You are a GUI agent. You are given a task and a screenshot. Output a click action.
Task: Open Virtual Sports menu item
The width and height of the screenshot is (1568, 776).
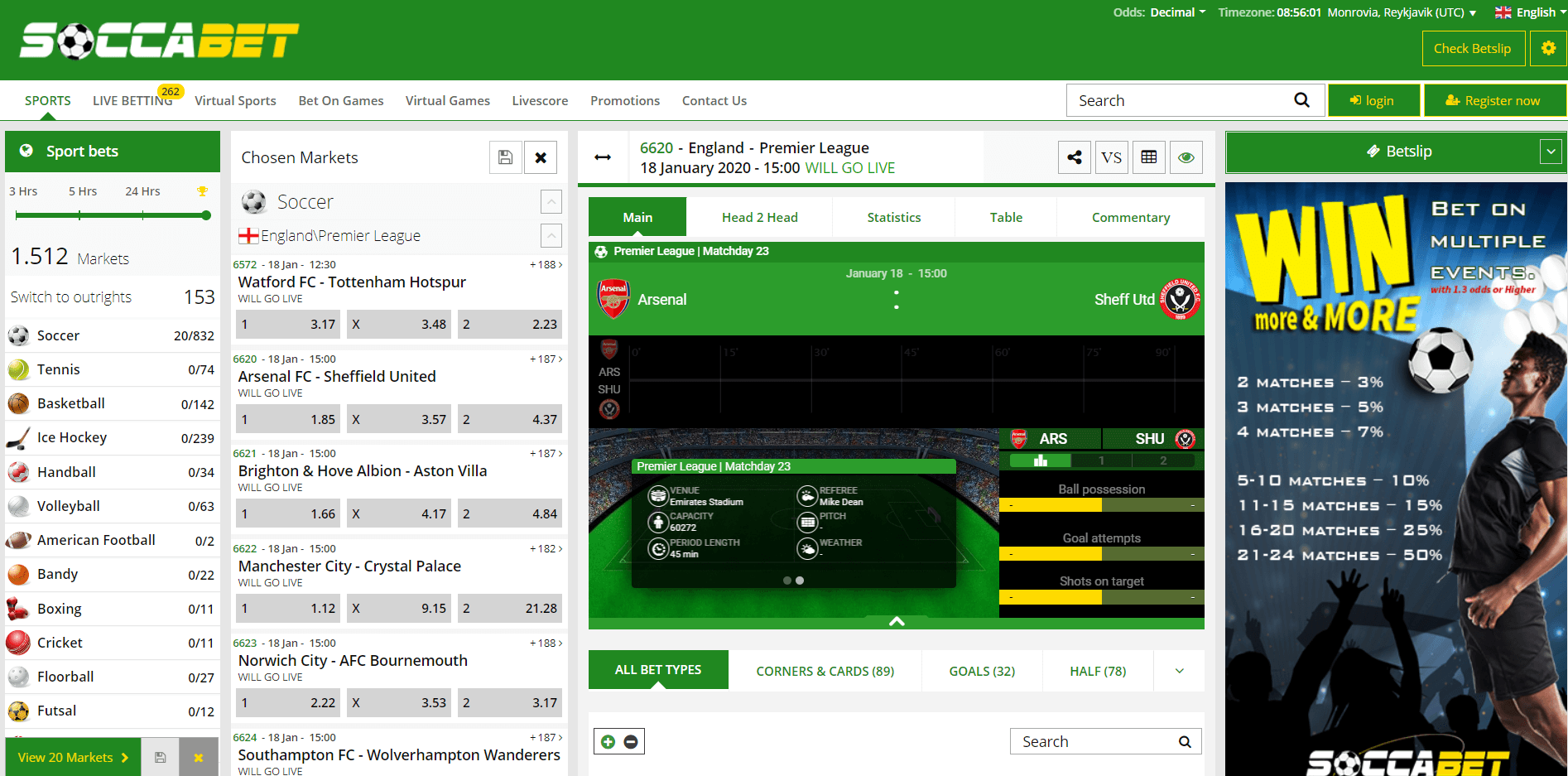click(x=235, y=100)
